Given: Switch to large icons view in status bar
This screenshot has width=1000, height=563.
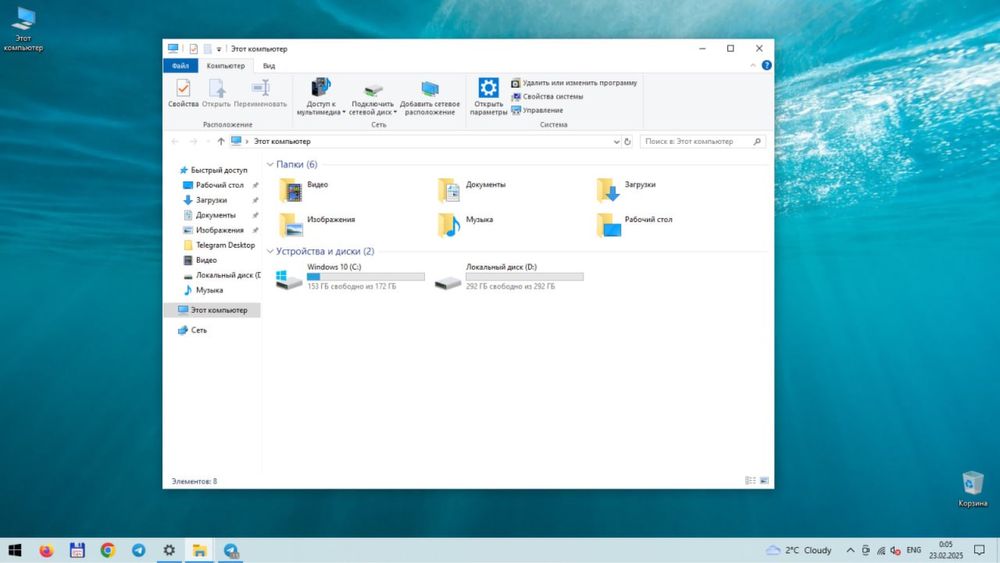Looking at the screenshot, I should (x=764, y=481).
